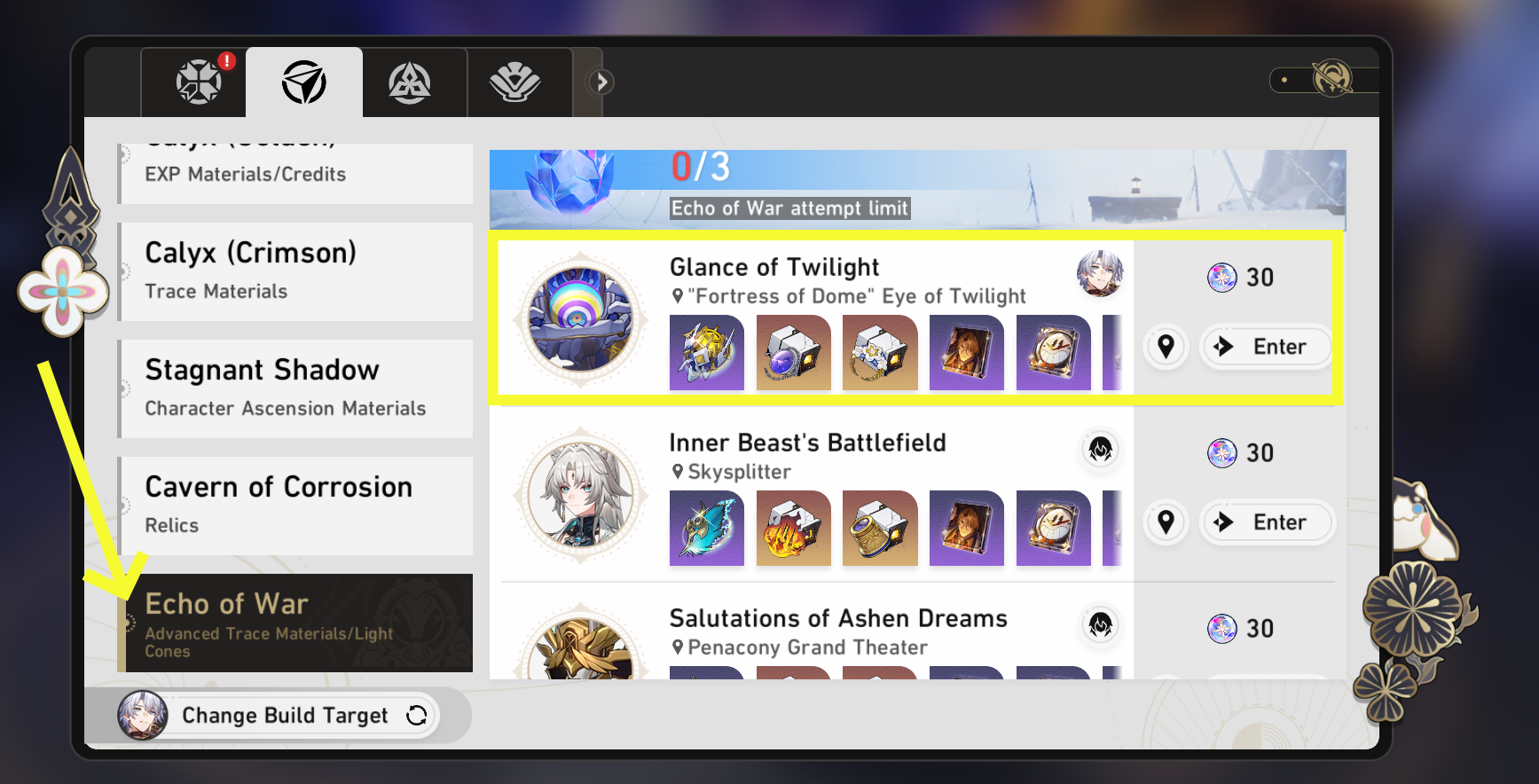
Task: Click element icon beside Salutations of Ashen Dreams
Action: point(1100,625)
